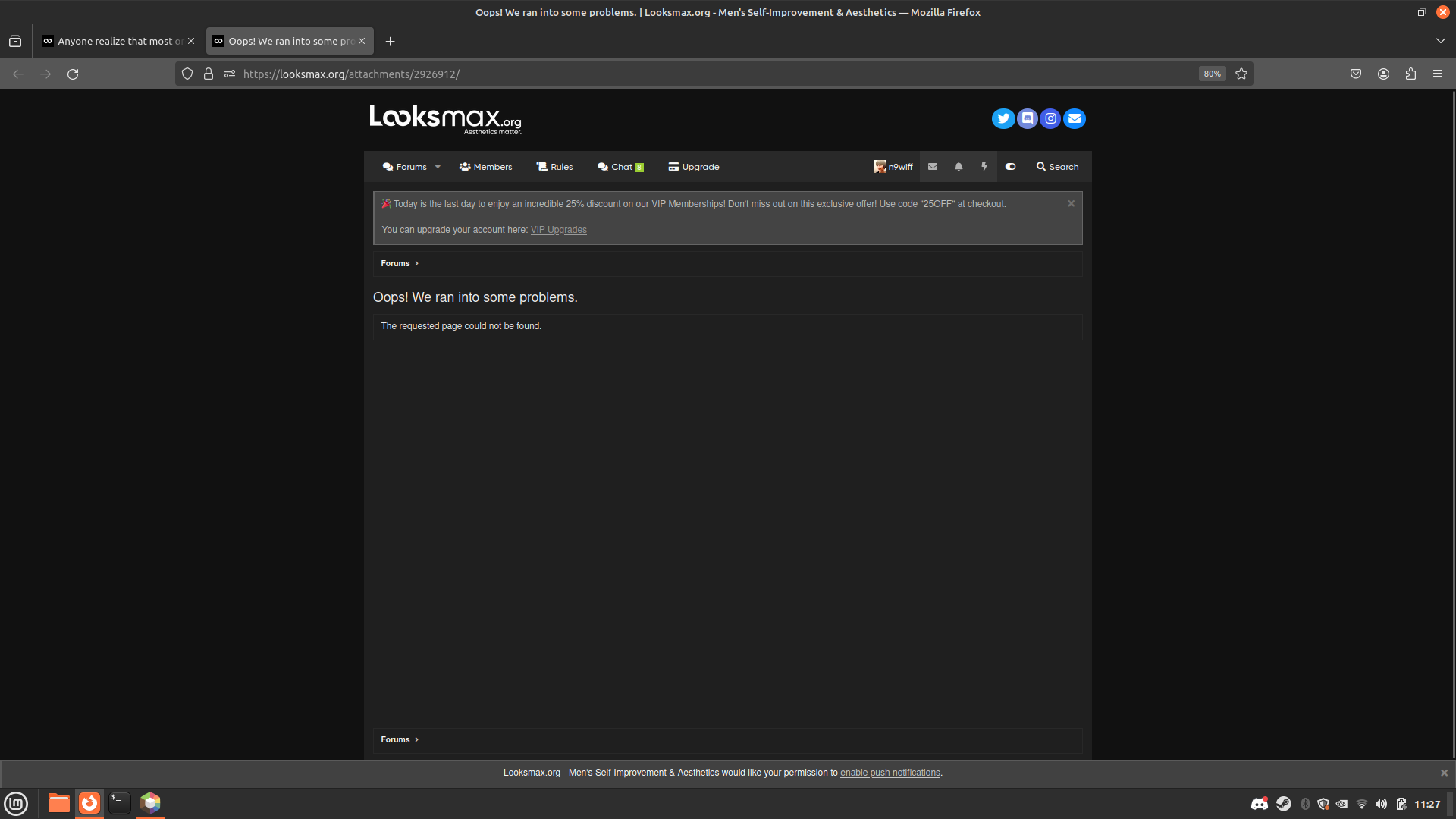Click the site padlock security icon
The width and height of the screenshot is (1456, 819).
[x=209, y=74]
